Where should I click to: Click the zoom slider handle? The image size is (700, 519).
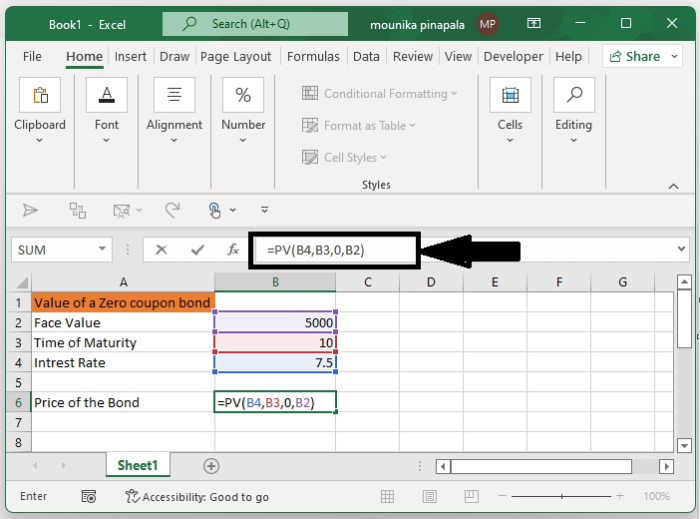pyautogui.click(x=562, y=496)
